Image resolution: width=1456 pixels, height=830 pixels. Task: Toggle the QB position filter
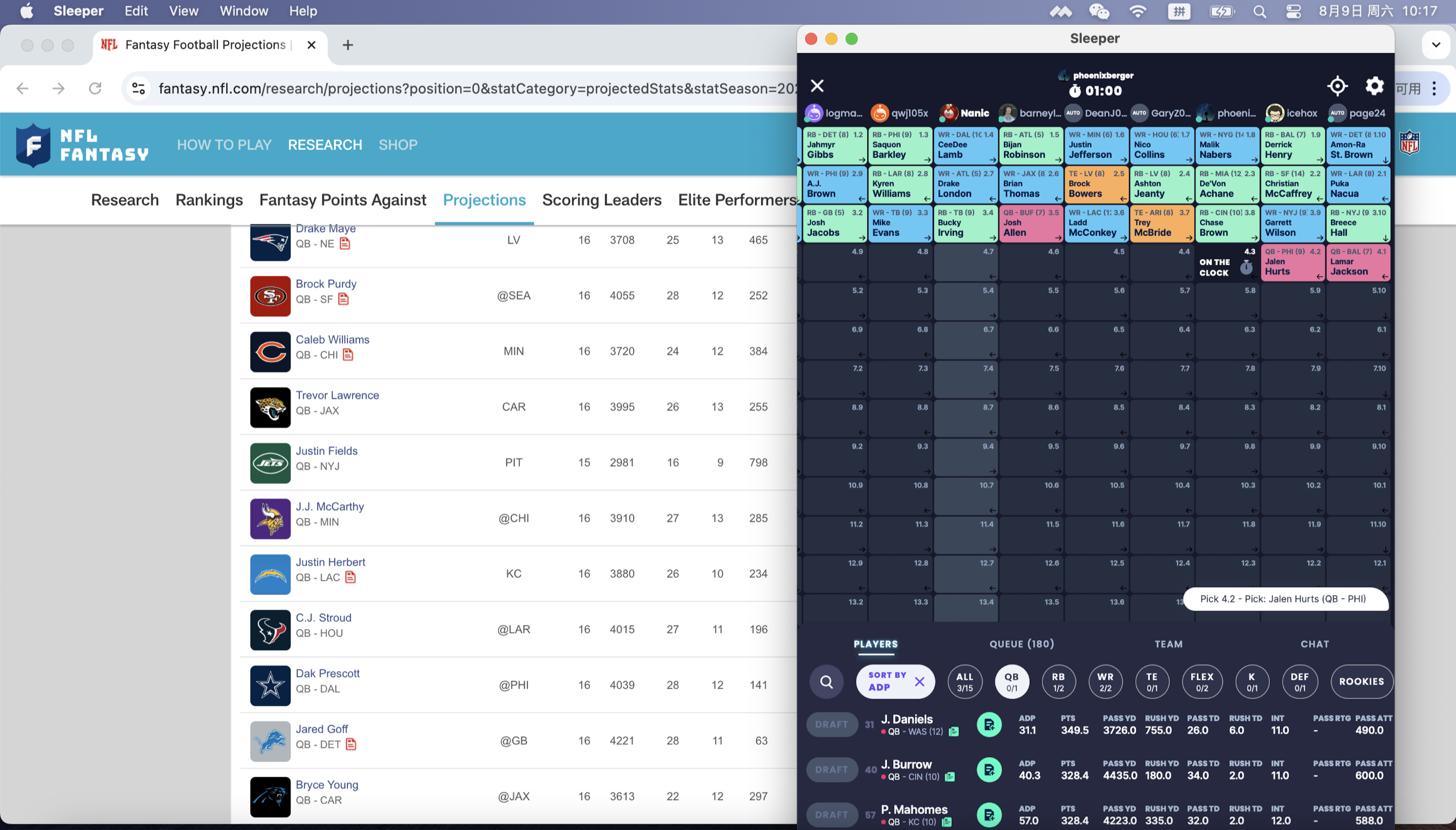pos(1011,681)
